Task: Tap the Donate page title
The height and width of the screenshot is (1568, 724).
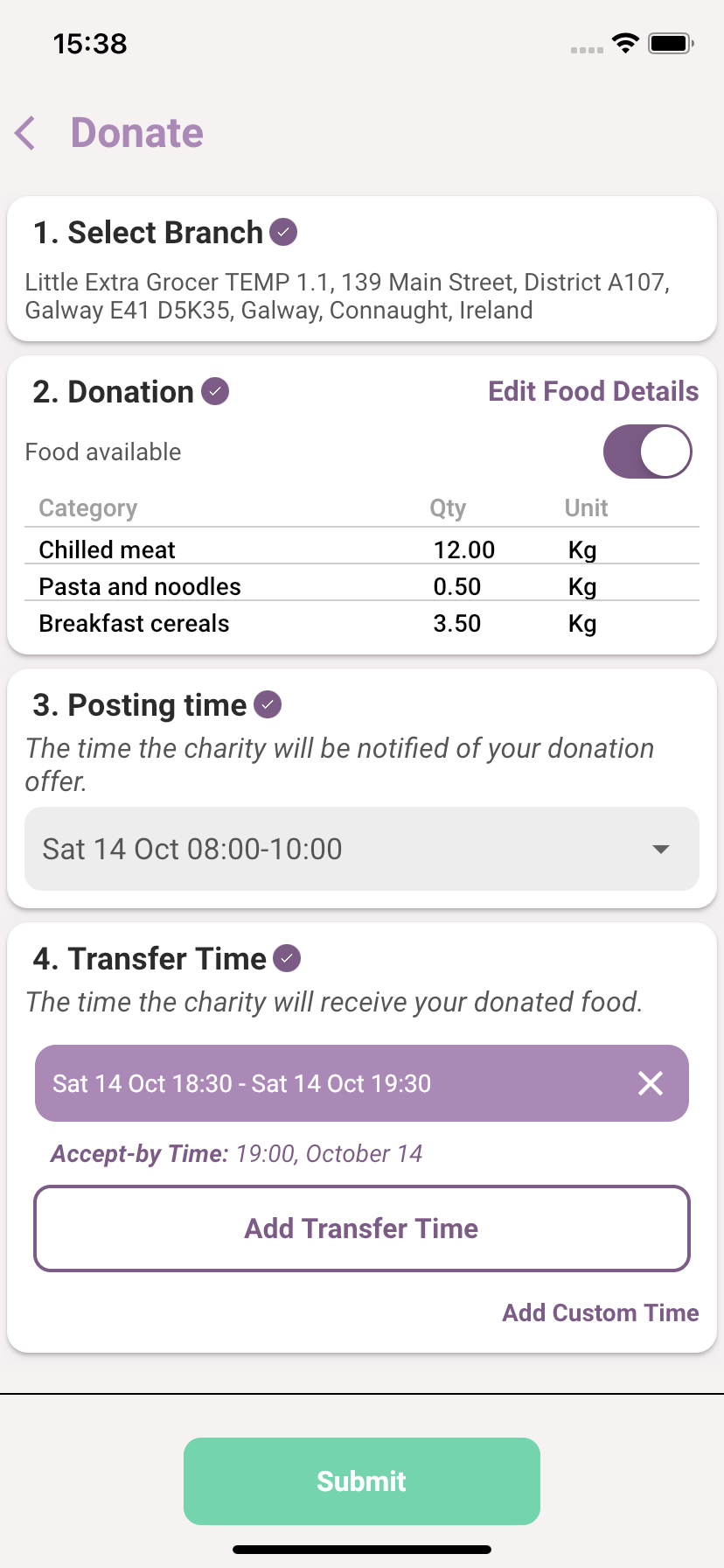Action: pos(137,133)
